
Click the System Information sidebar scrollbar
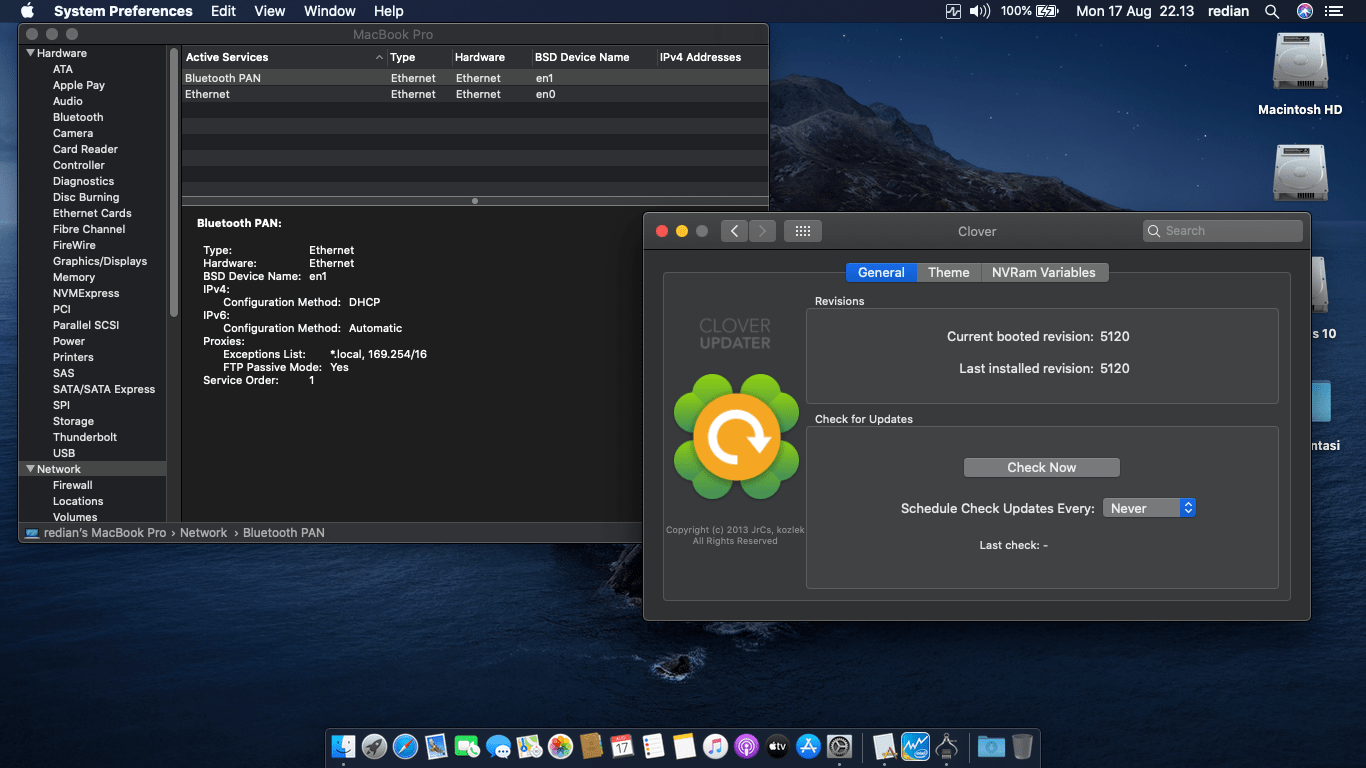point(174,182)
